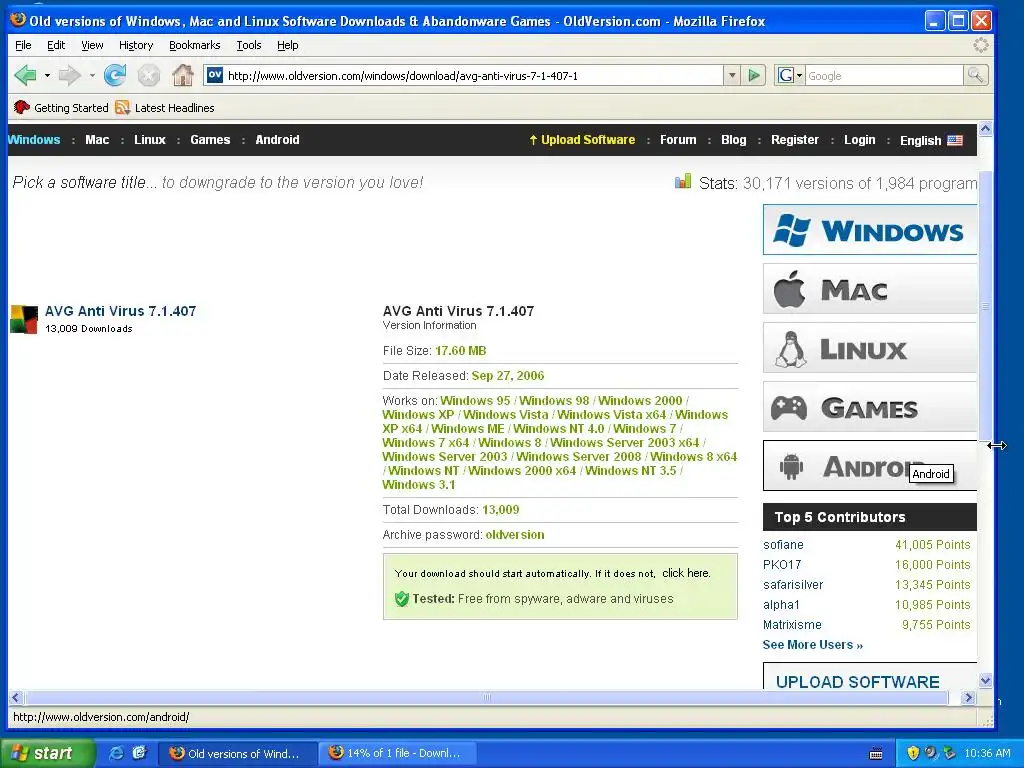Open the Bookmarks menu
This screenshot has height=768, width=1024.
tap(195, 45)
